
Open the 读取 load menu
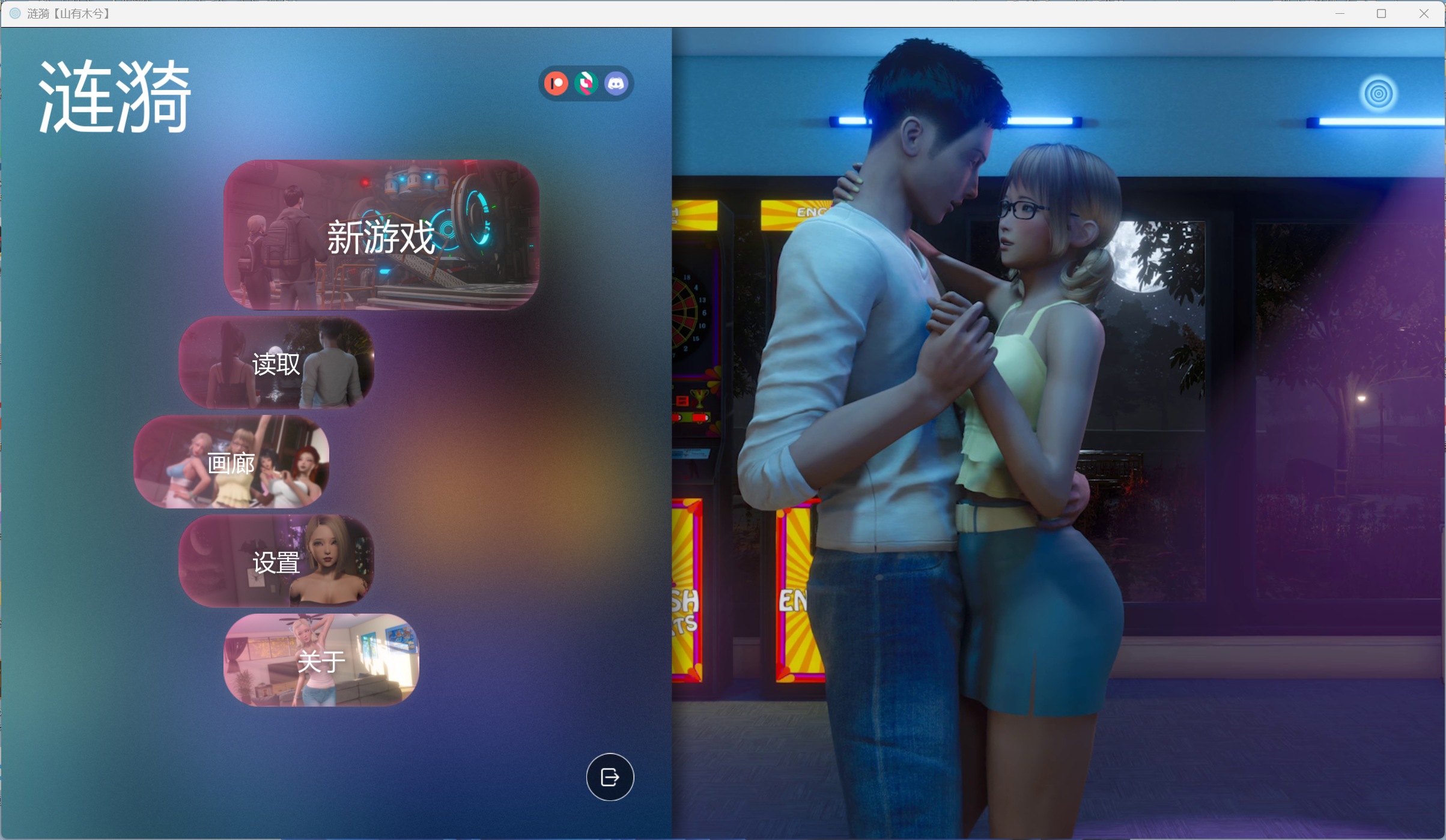click(x=276, y=363)
